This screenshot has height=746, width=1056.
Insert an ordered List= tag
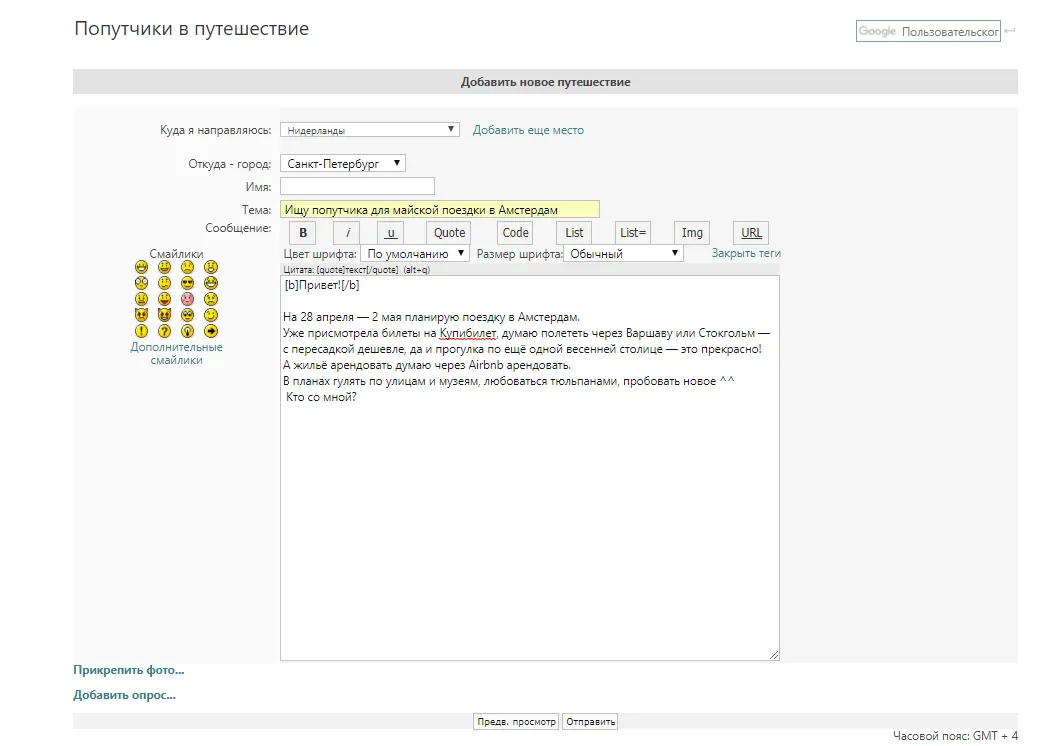tap(633, 233)
